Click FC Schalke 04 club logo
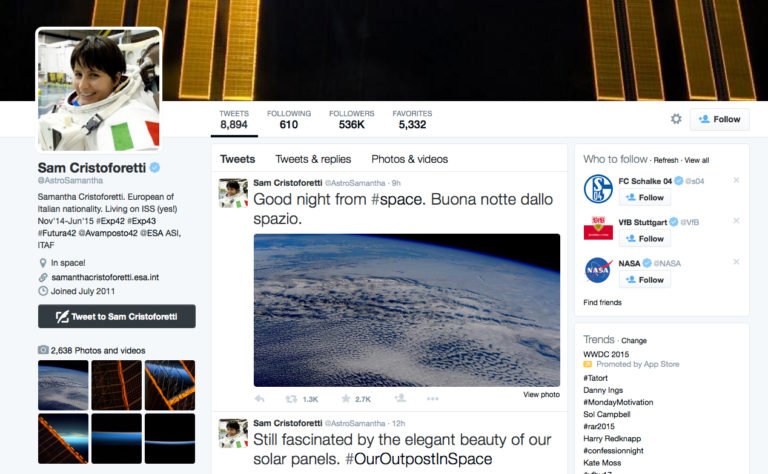 [x=598, y=189]
